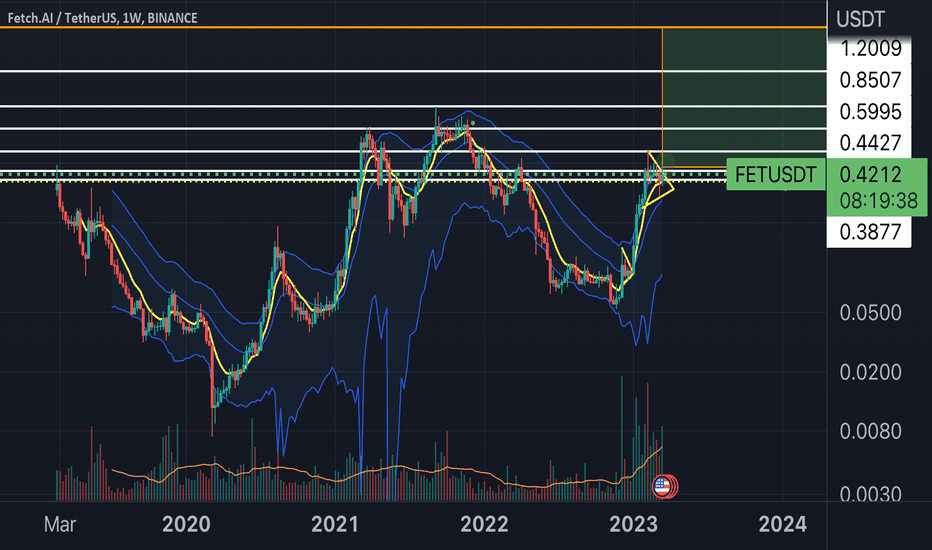932x550 pixels.
Task: Click the FETUSDT symbol label
Action: click(x=776, y=174)
